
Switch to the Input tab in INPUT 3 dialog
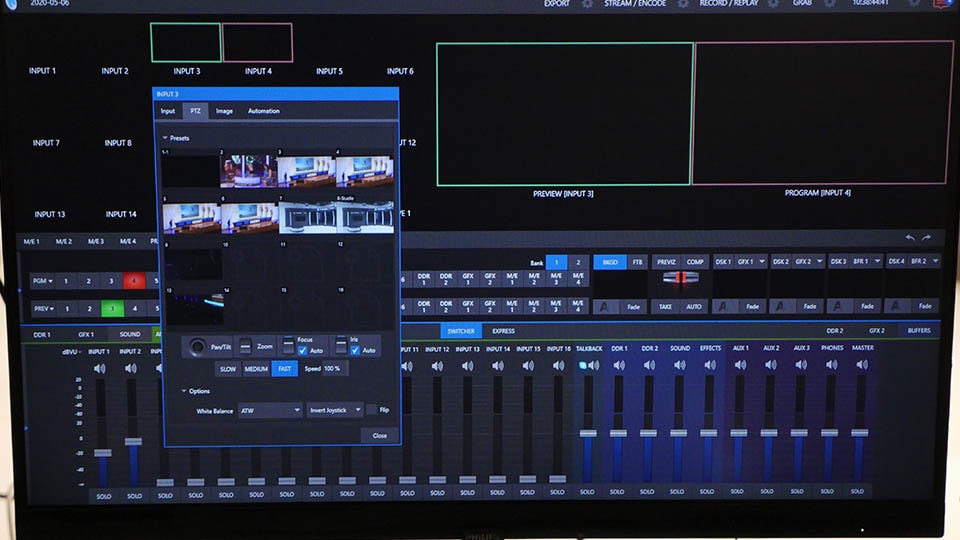(x=168, y=111)
